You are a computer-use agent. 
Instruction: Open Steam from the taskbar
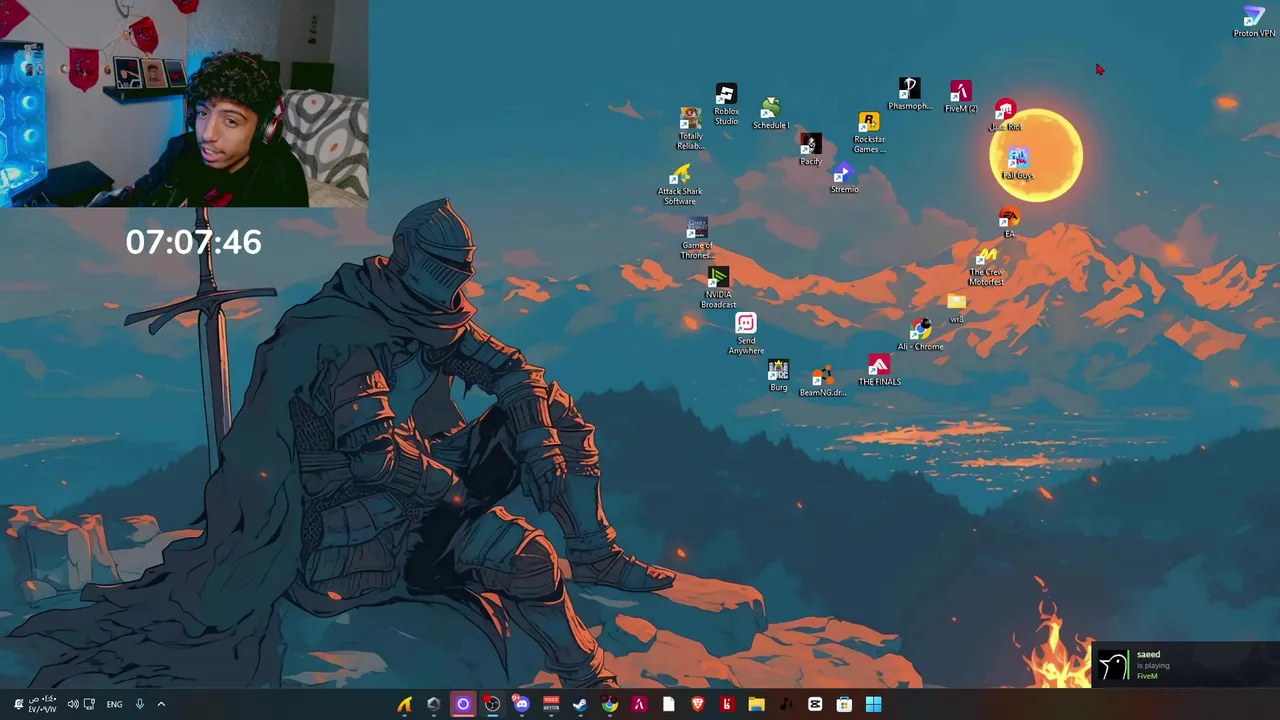580,704
